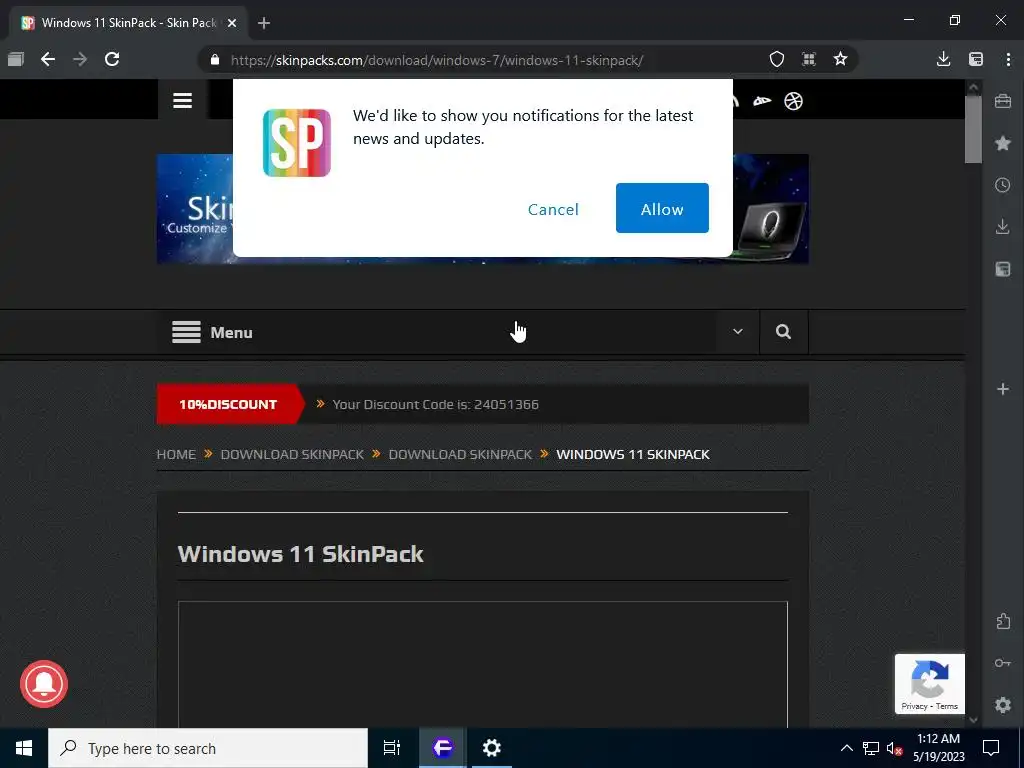Open the shield privacy protection icon

tap(776, 59)
